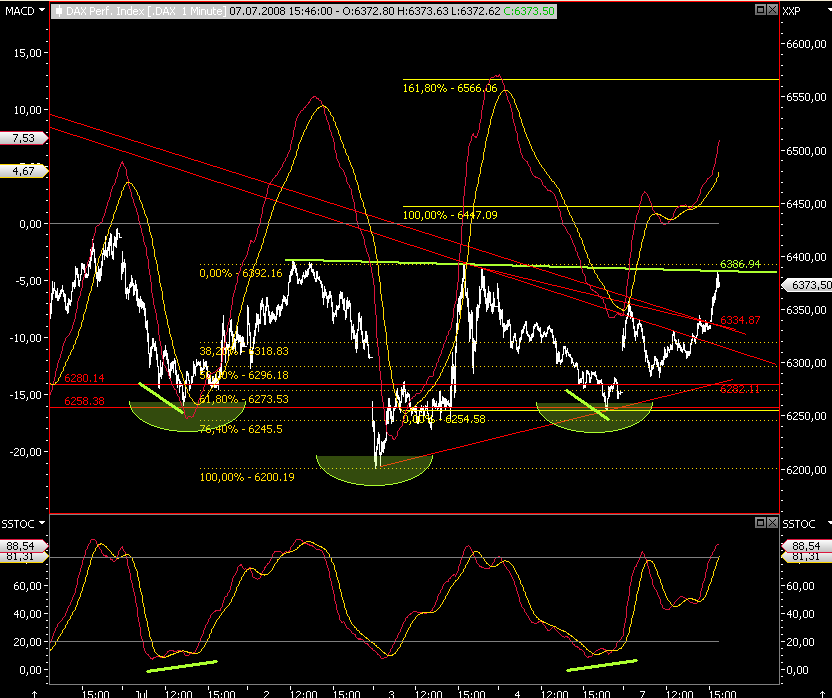Click the green 6386.94 resistance label
Viewport: 832px width, 698px height.
(x=740, y=264)
